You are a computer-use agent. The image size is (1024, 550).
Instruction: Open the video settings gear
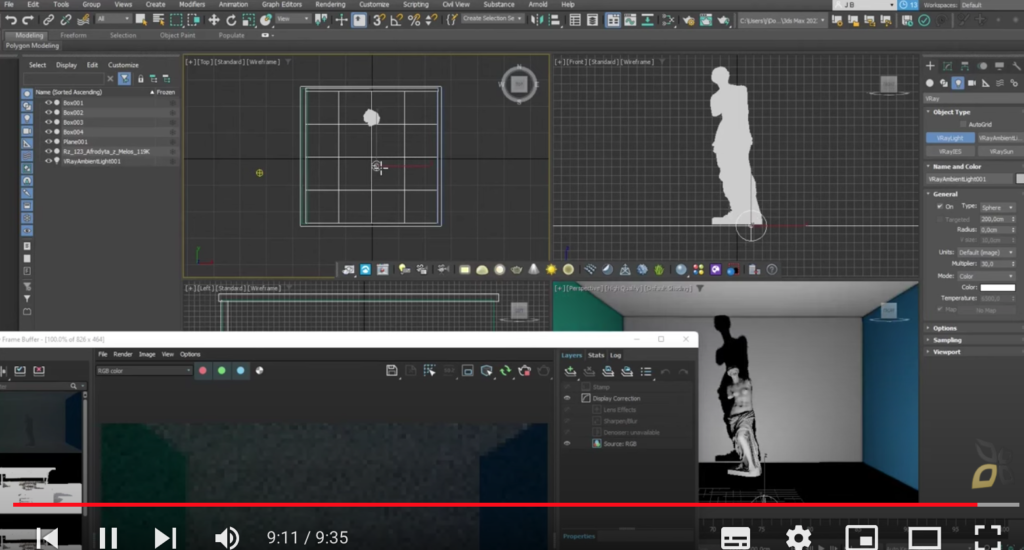coord(798,538)
